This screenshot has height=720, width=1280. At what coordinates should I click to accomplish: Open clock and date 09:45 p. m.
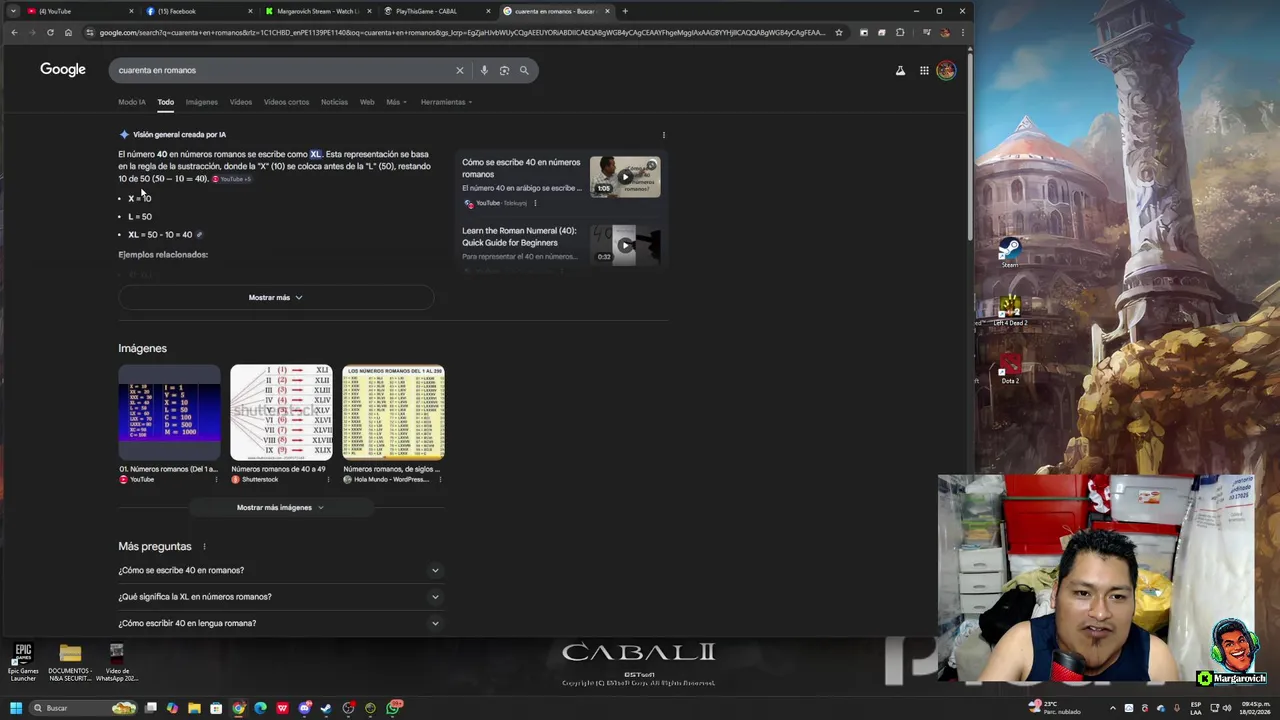[1256, 708]
